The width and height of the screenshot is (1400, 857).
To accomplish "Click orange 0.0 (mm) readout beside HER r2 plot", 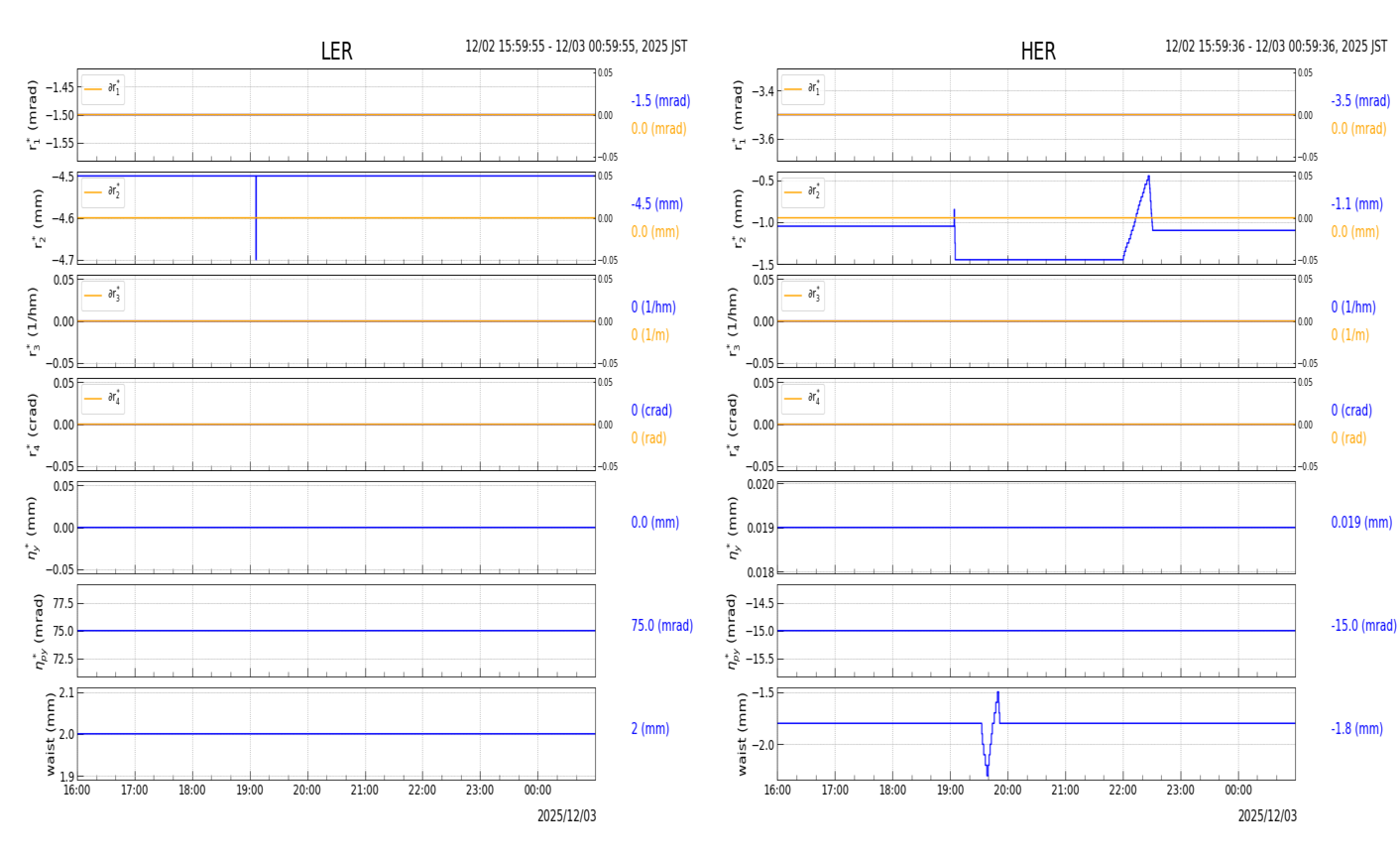I will [1355, 232].
